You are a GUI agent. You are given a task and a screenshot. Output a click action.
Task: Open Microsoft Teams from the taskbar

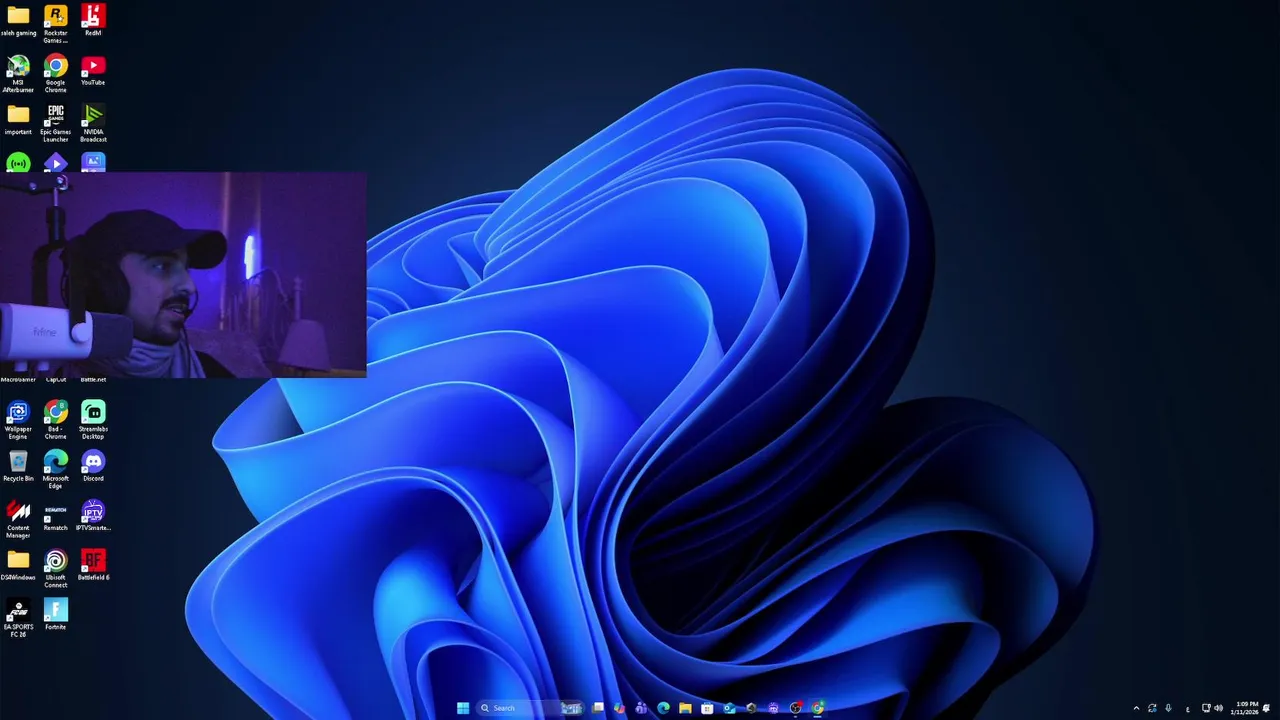click(640, 708)
